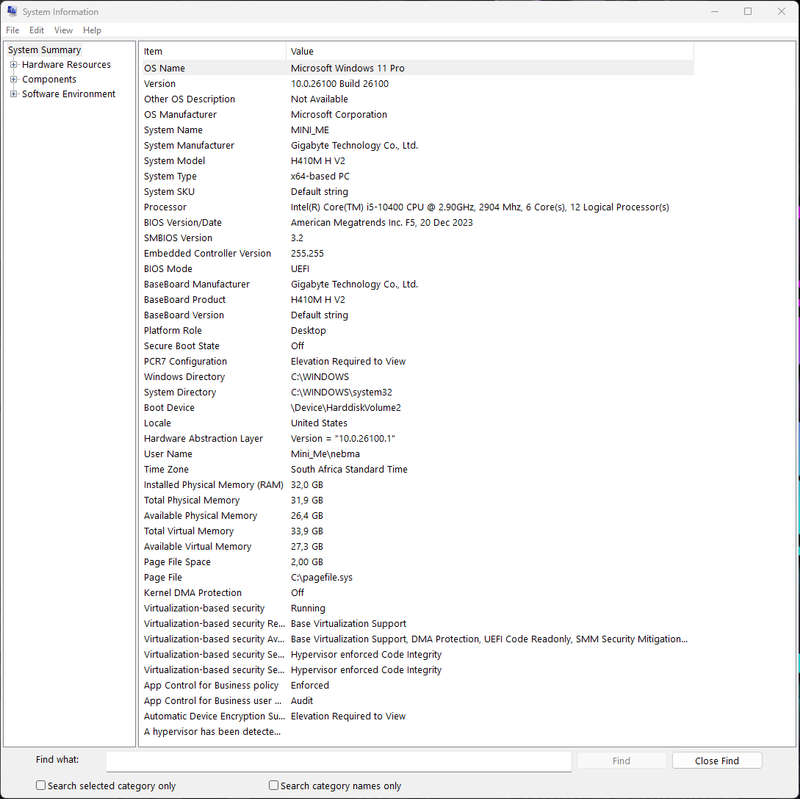Click the Find what input field

(339, 761)
